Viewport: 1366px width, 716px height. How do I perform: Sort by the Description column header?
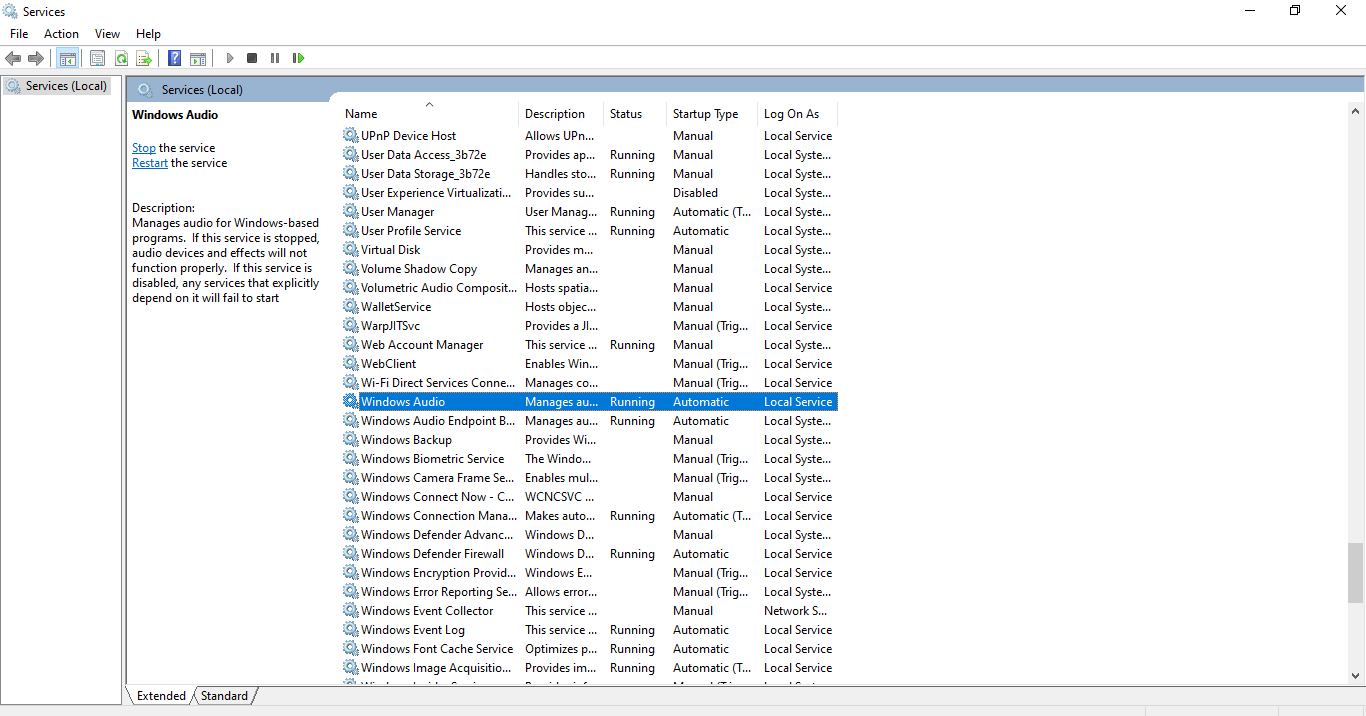(x=561, y=114)
